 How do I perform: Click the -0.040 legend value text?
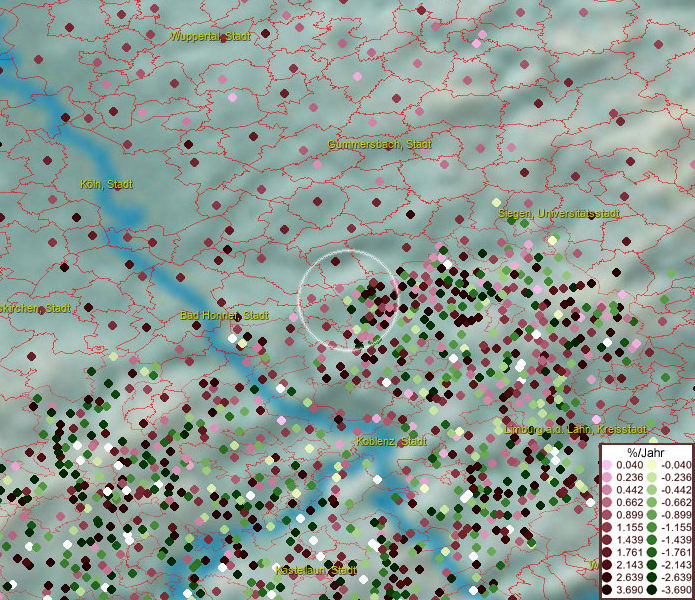676,465
